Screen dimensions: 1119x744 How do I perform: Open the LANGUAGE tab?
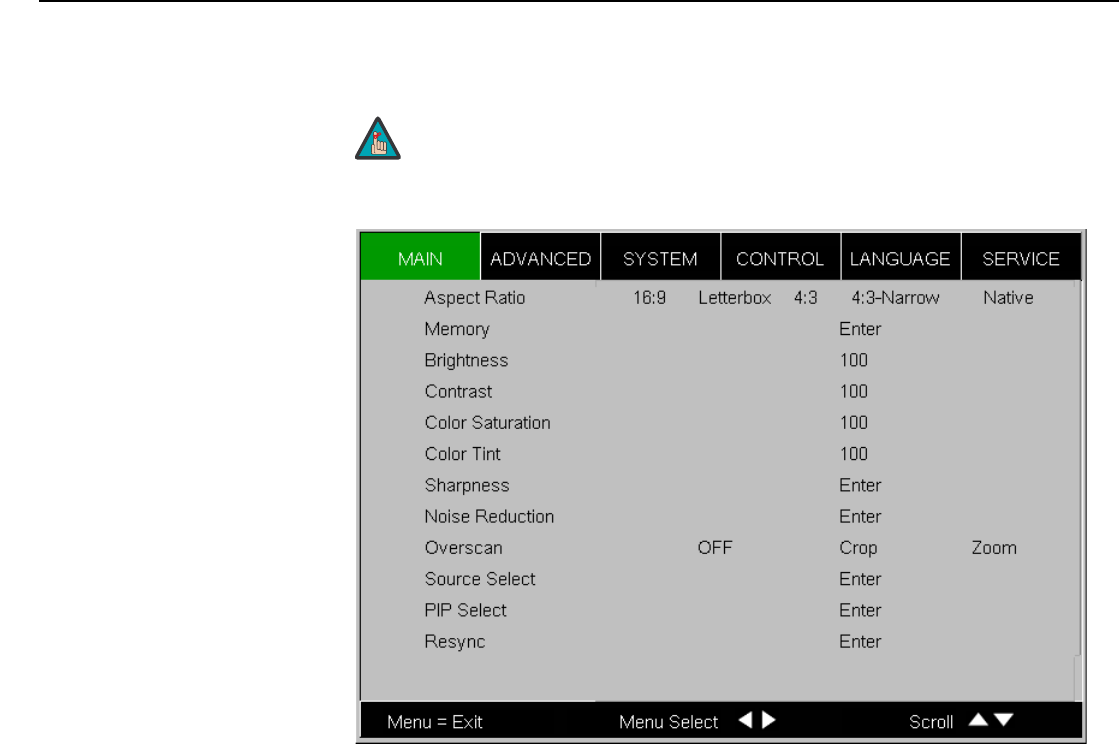point(900,256)
